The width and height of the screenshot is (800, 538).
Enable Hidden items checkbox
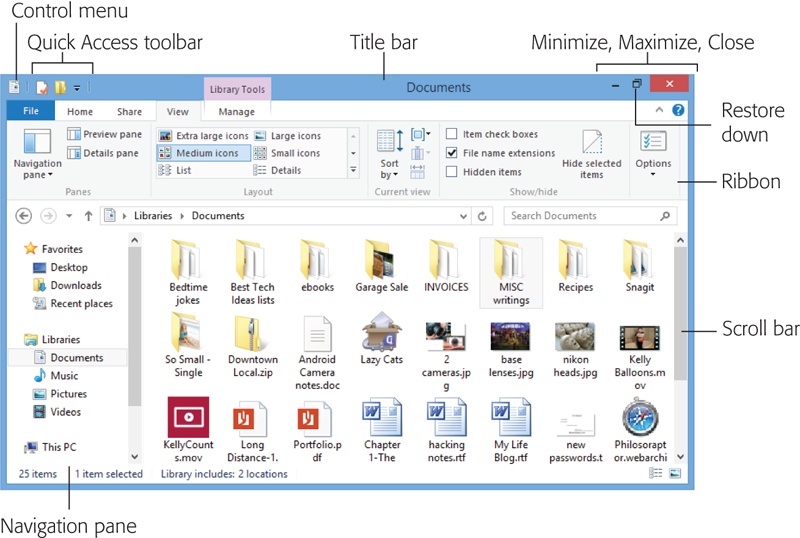pyautogui.click(x=452, y=172)
